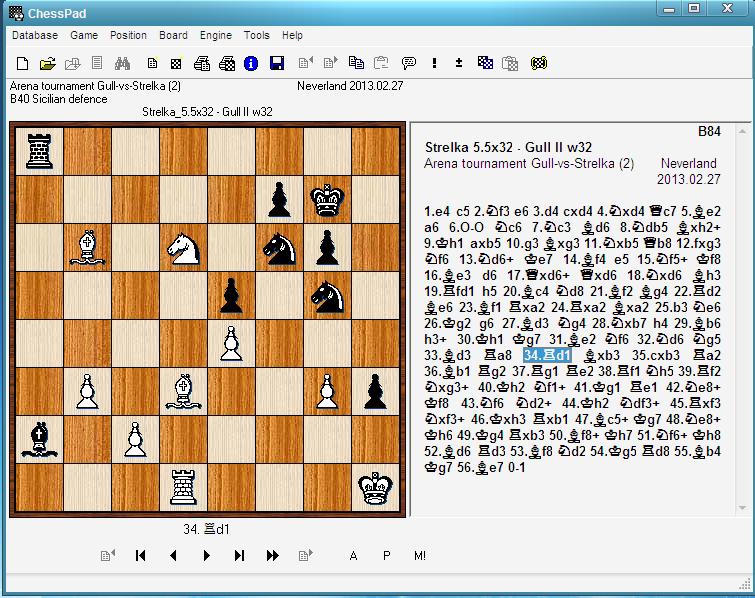Click the M! button below the board
This screenshot has height=598, width=755.
[x=420, y=556]
